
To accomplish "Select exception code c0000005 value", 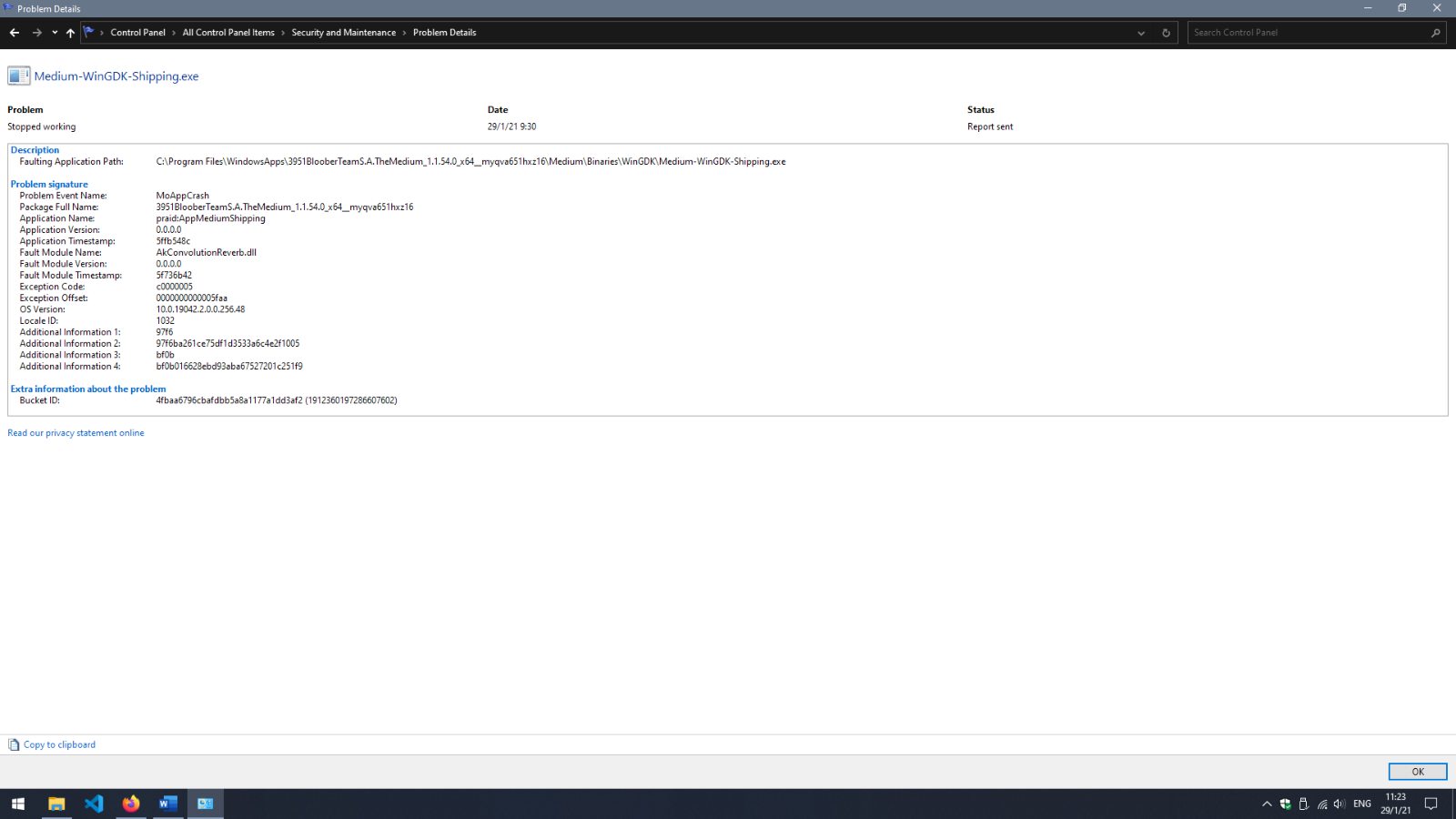I will (175, 287).
